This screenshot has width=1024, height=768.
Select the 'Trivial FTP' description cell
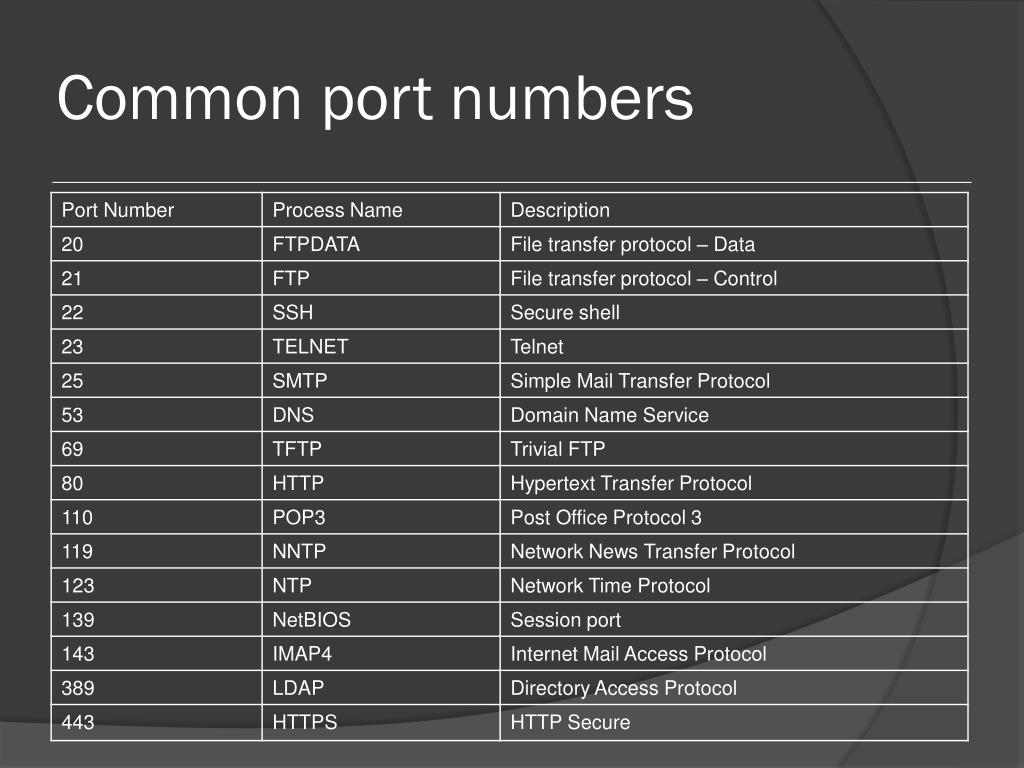click(734, 449)
